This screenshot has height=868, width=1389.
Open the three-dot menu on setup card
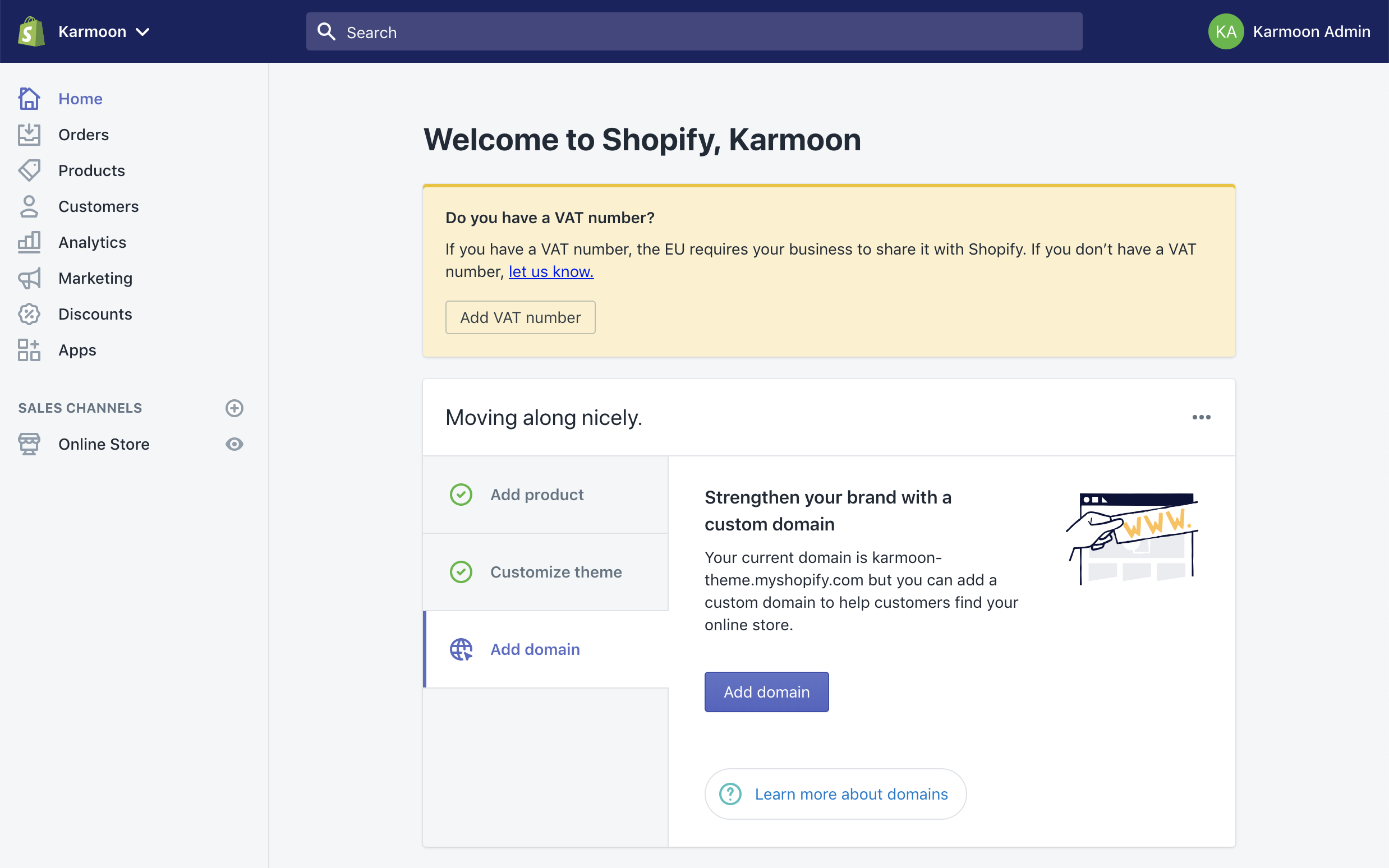pos(1201,417)
